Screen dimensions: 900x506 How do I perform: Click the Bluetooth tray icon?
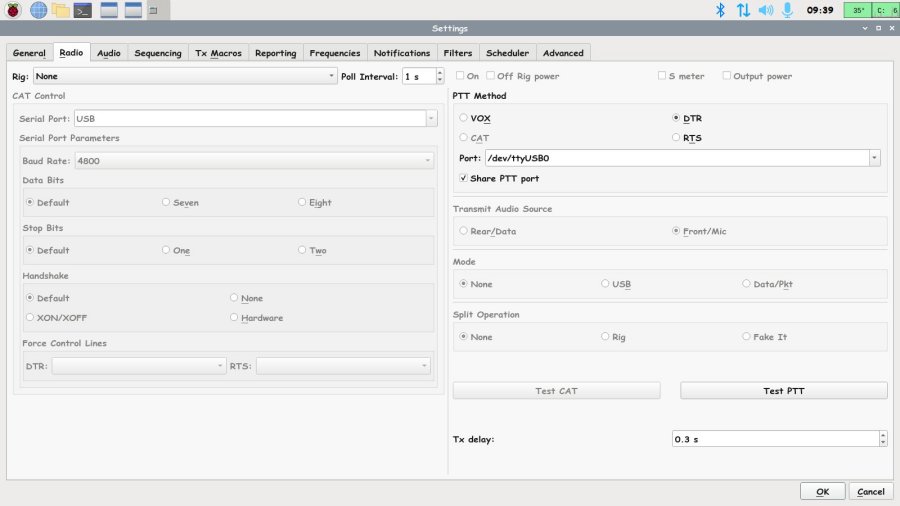pos(720,10)
